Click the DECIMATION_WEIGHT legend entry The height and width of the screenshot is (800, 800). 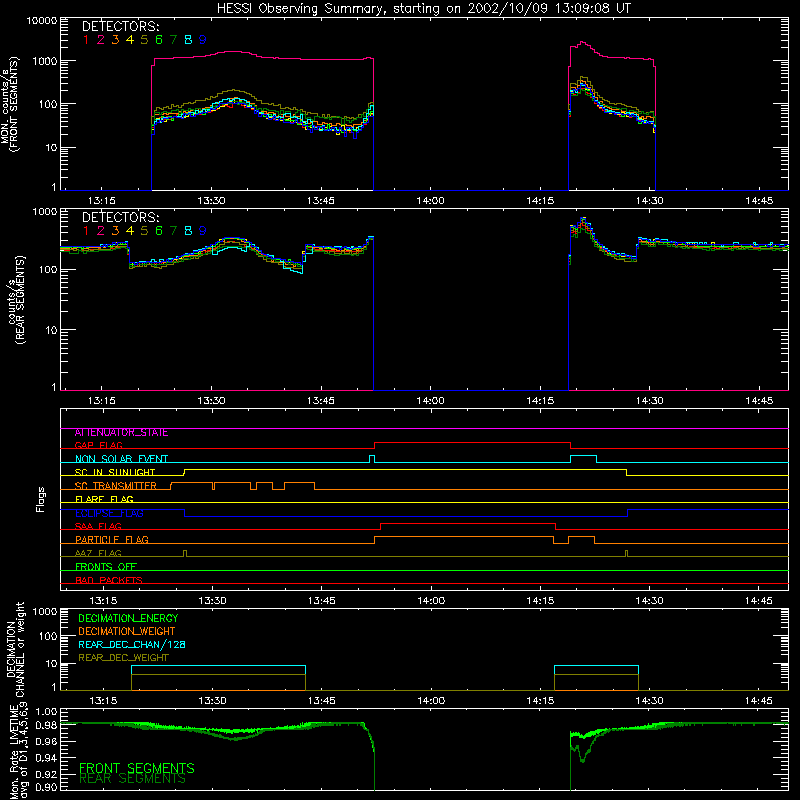[x=127, y=632]
